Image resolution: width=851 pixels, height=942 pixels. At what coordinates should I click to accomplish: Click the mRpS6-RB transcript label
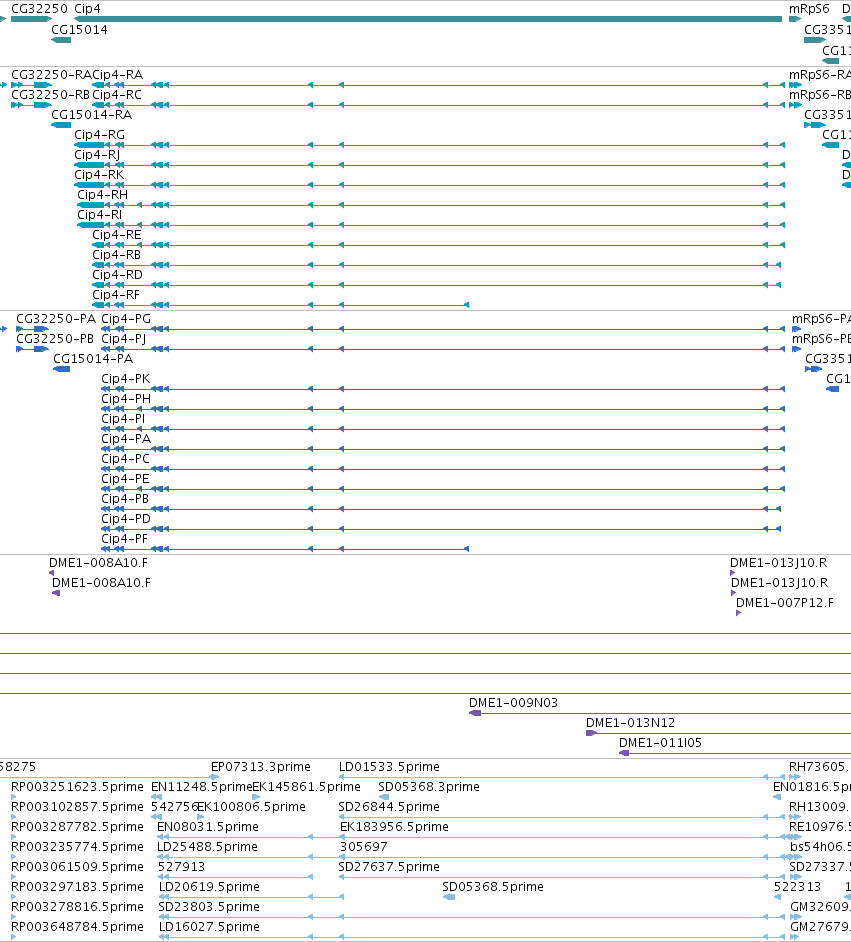[x=820, y=95]
